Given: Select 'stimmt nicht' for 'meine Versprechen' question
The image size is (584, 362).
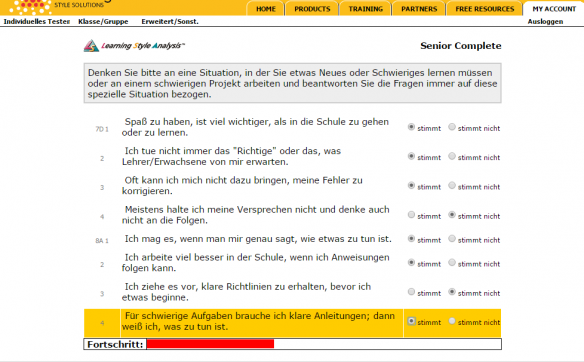Looking at the screenshot, I should click(452, 215).
